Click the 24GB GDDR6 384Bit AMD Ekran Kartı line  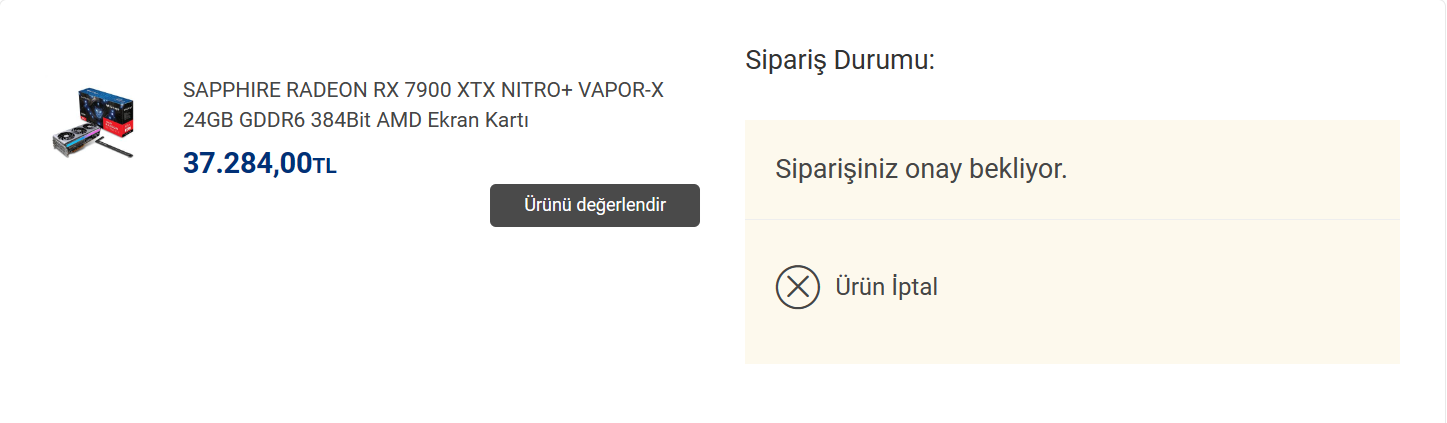pos(355,121)
